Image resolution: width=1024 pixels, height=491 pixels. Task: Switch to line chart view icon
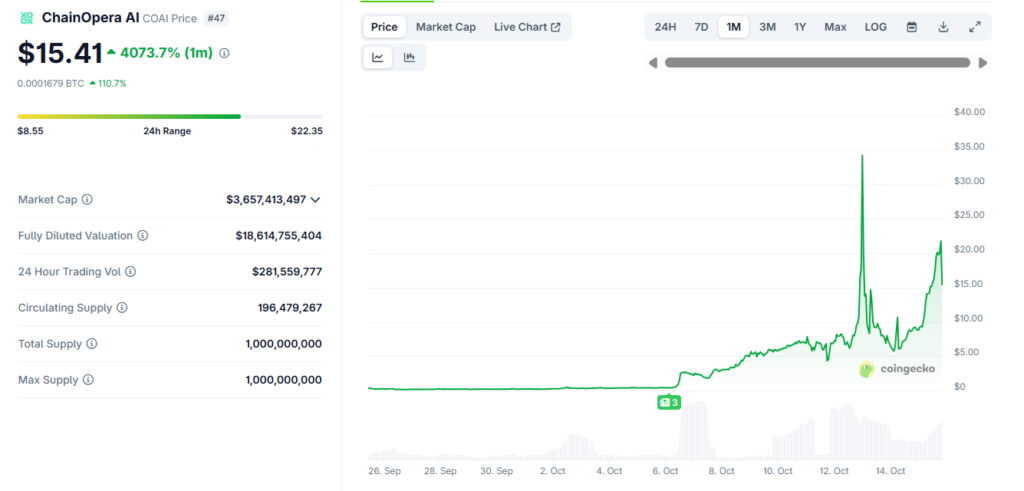[x=377, y=57]
